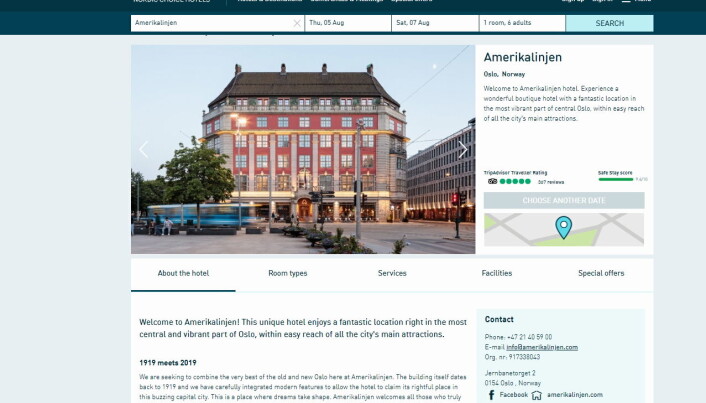Click the house icon beside amerikalinjen.com
This screenshot has width=706, height=403.
[x=537, y=395]
